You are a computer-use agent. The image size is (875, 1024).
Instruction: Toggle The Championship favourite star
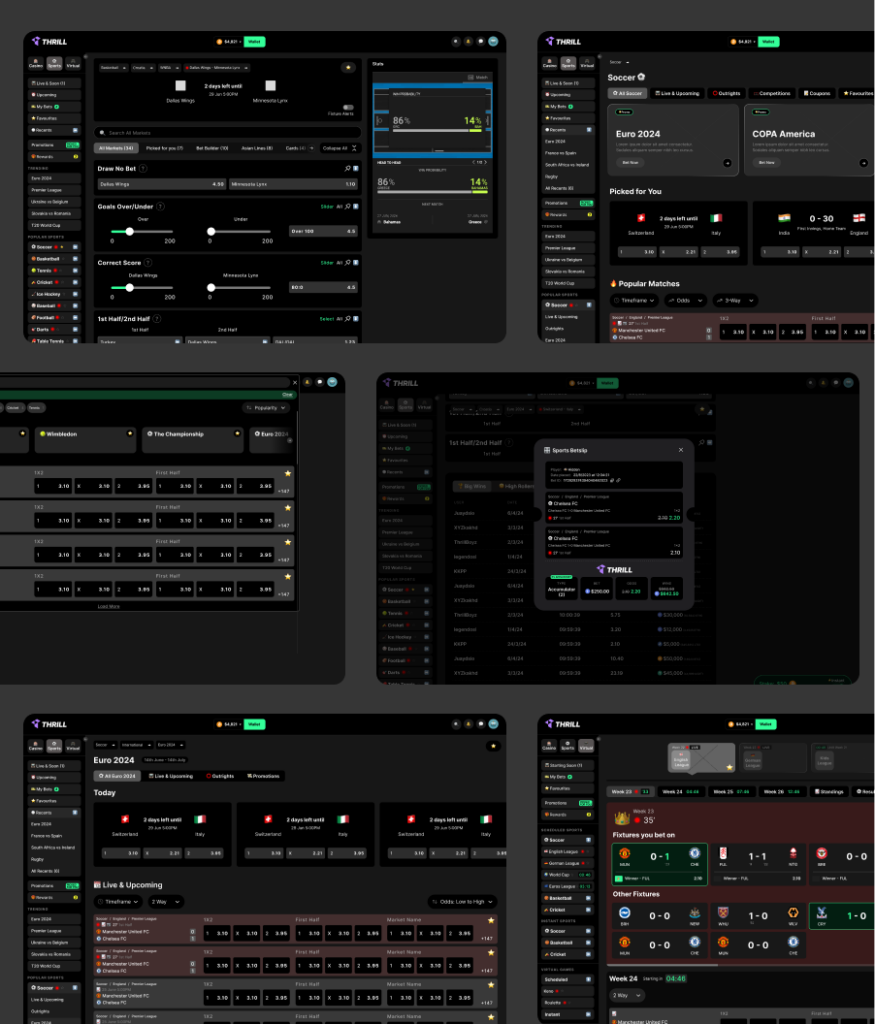coord(236,434)
